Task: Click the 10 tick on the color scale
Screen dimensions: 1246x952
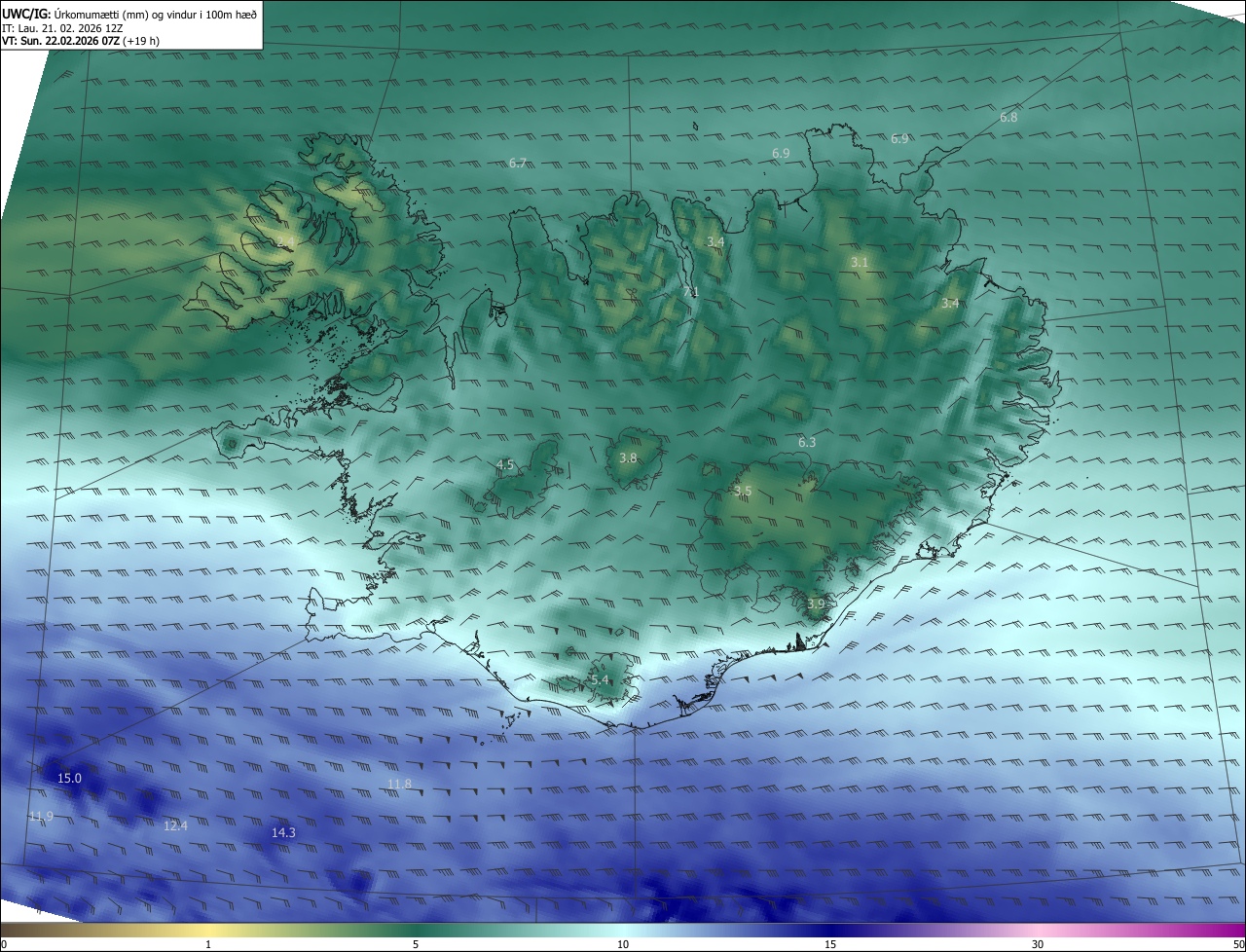Action: [x=623, y=945]
